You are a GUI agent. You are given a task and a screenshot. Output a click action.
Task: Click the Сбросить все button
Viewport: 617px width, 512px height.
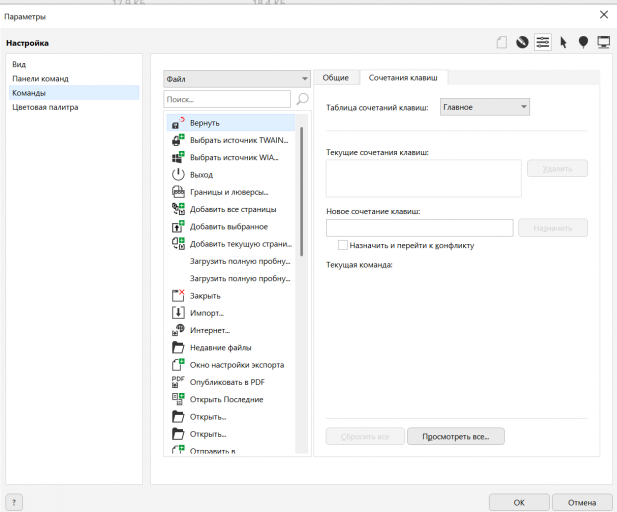coord(365,436)
